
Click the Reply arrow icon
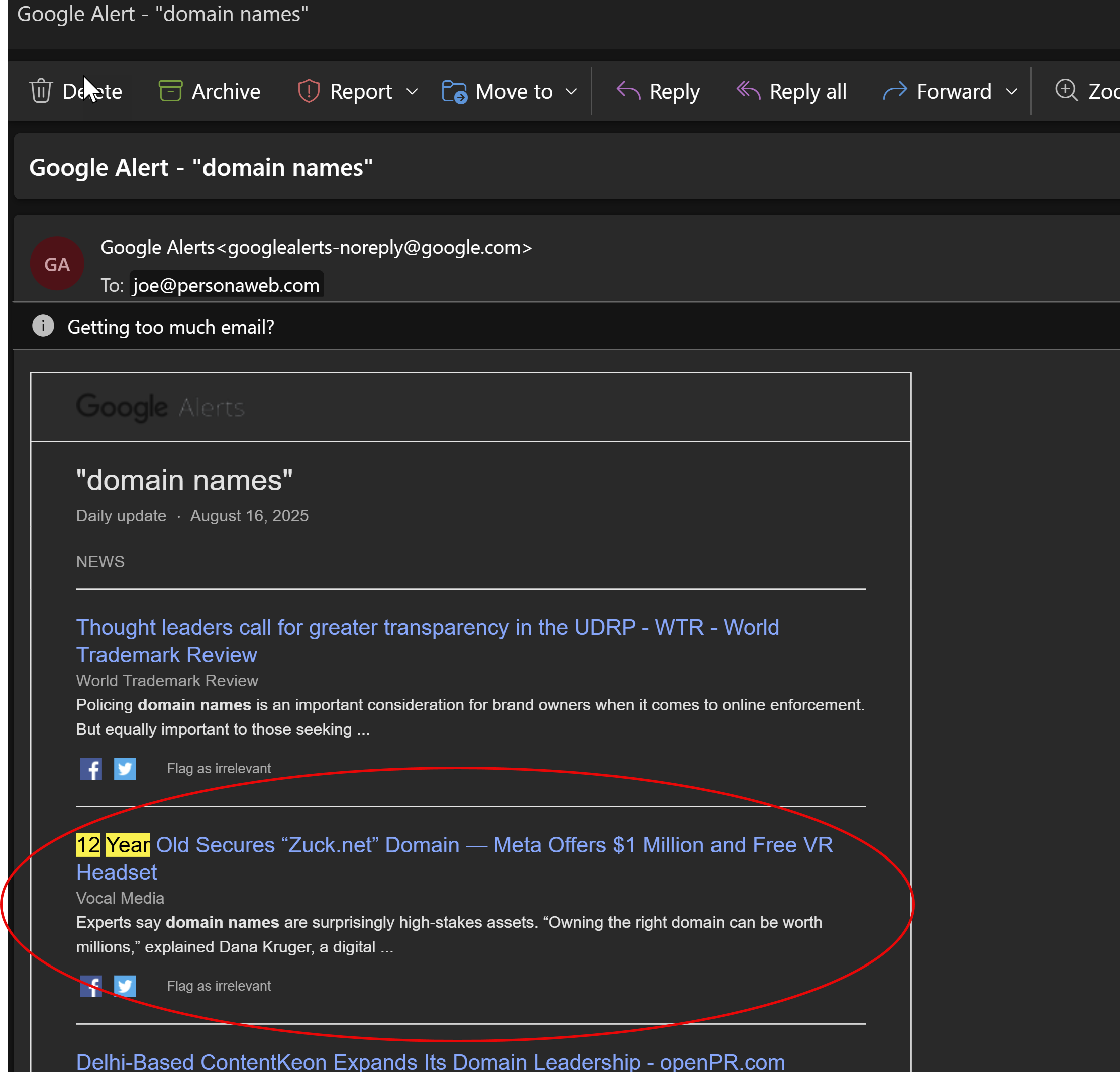click(628, 91)
